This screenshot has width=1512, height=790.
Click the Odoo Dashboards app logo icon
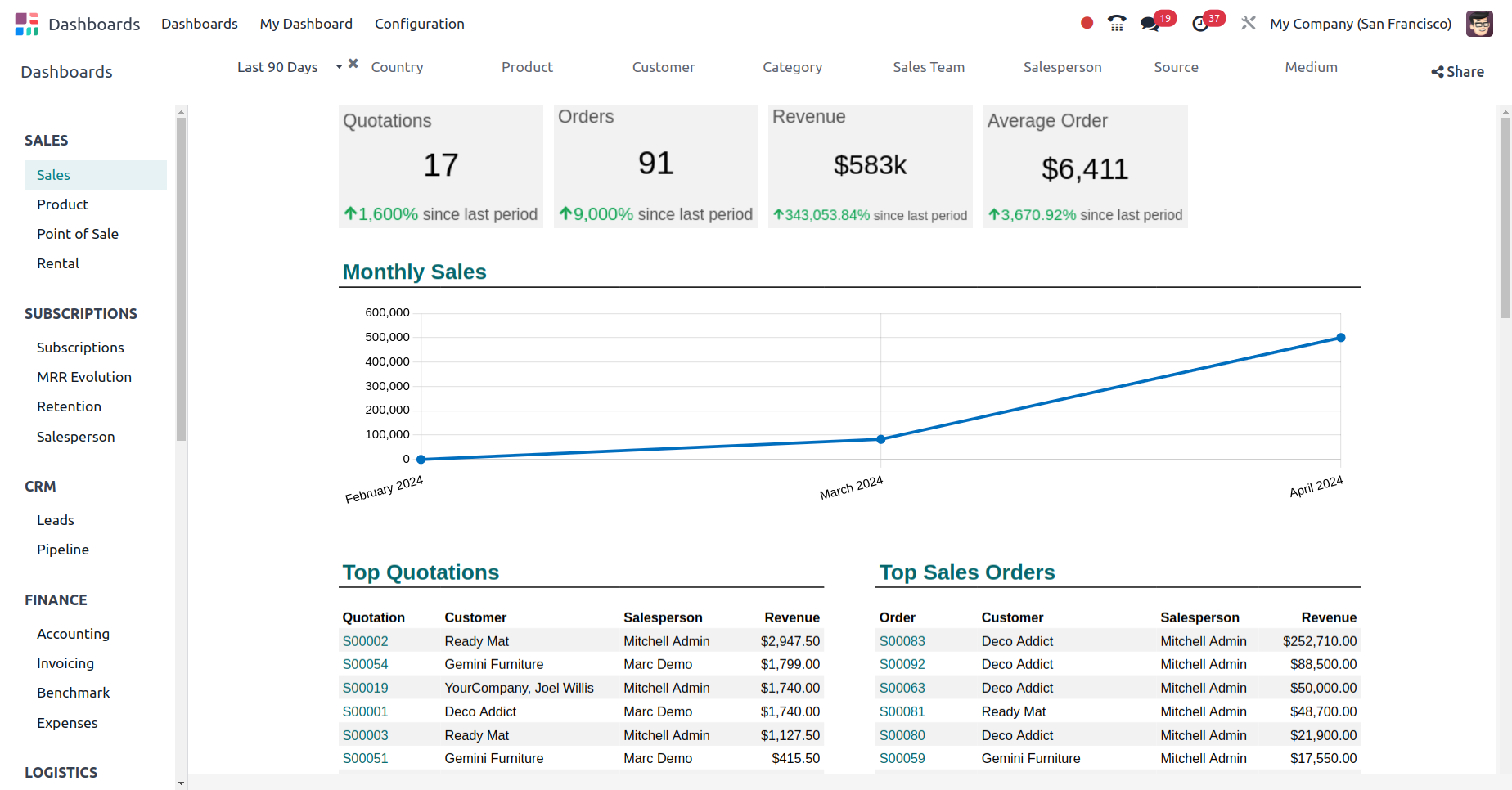click(26, 24)
